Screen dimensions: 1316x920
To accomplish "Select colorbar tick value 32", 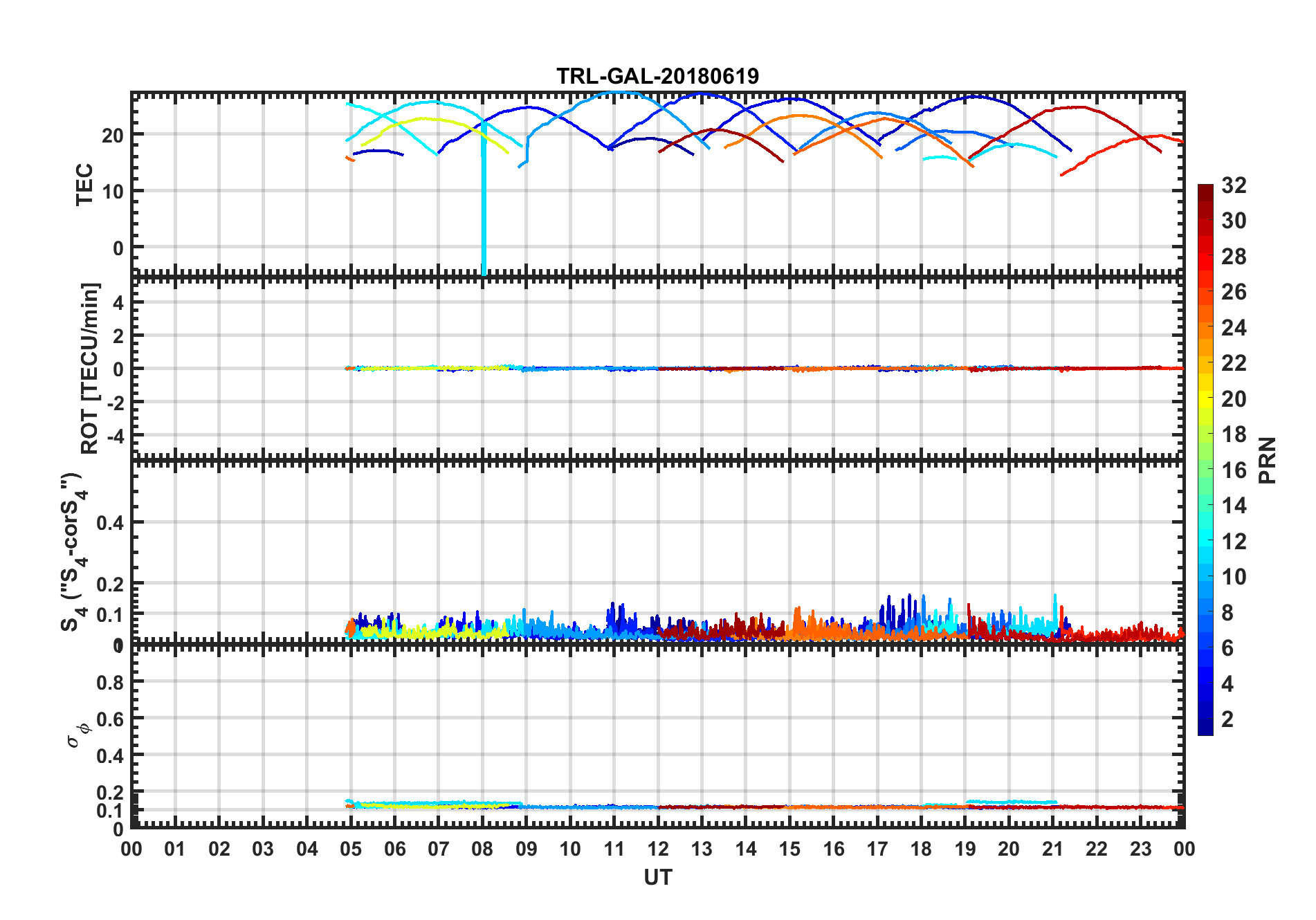I will [1234, 185].
